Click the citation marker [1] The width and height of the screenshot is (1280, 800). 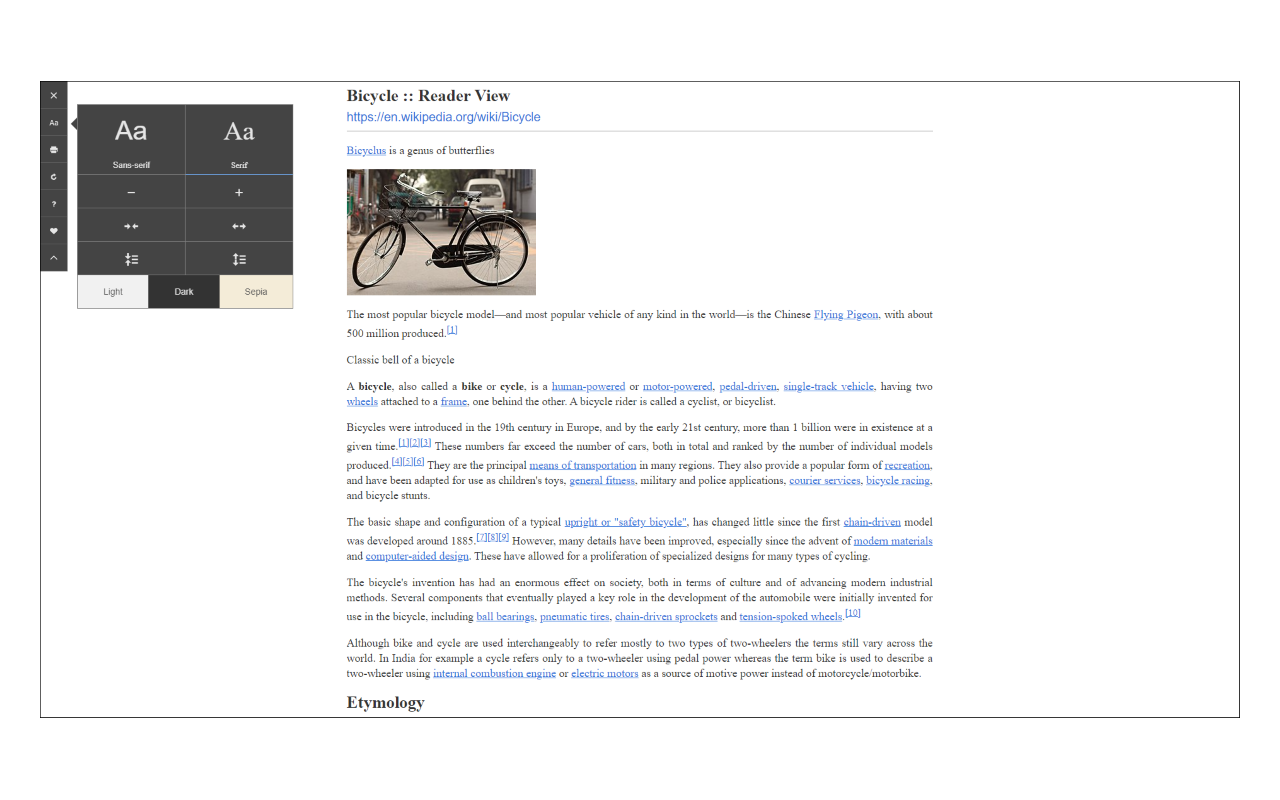451,329
